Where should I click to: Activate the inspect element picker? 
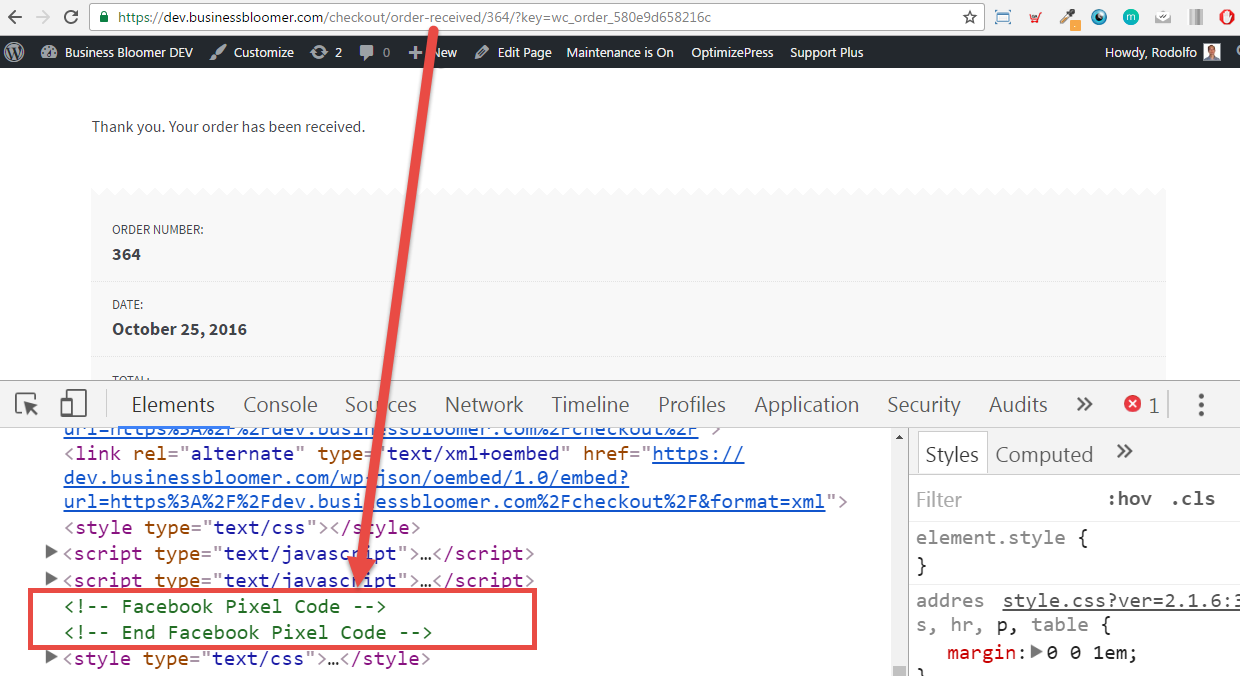tap(27, 404)
